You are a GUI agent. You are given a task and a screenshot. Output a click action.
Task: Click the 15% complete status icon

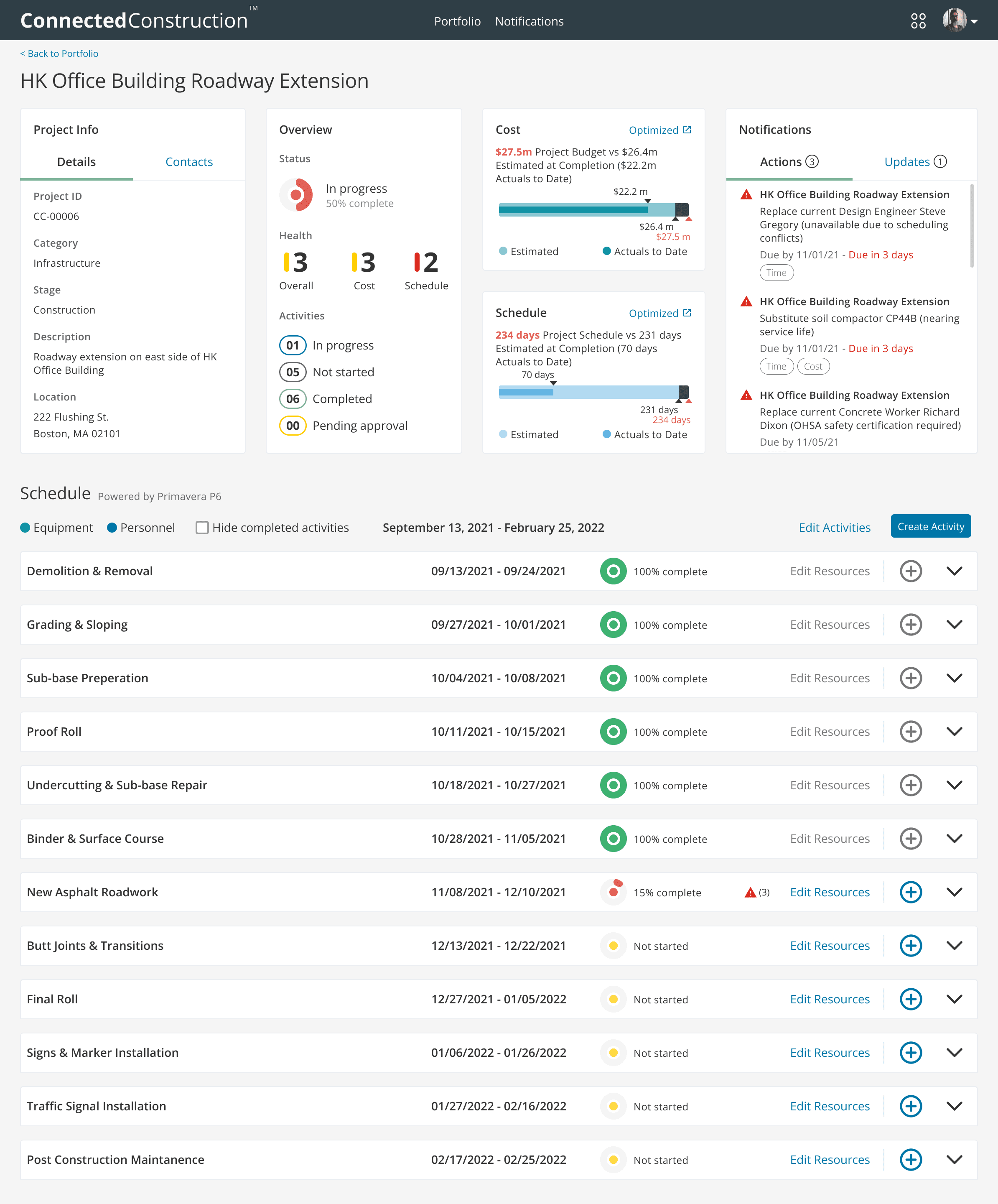pos(614,892)
